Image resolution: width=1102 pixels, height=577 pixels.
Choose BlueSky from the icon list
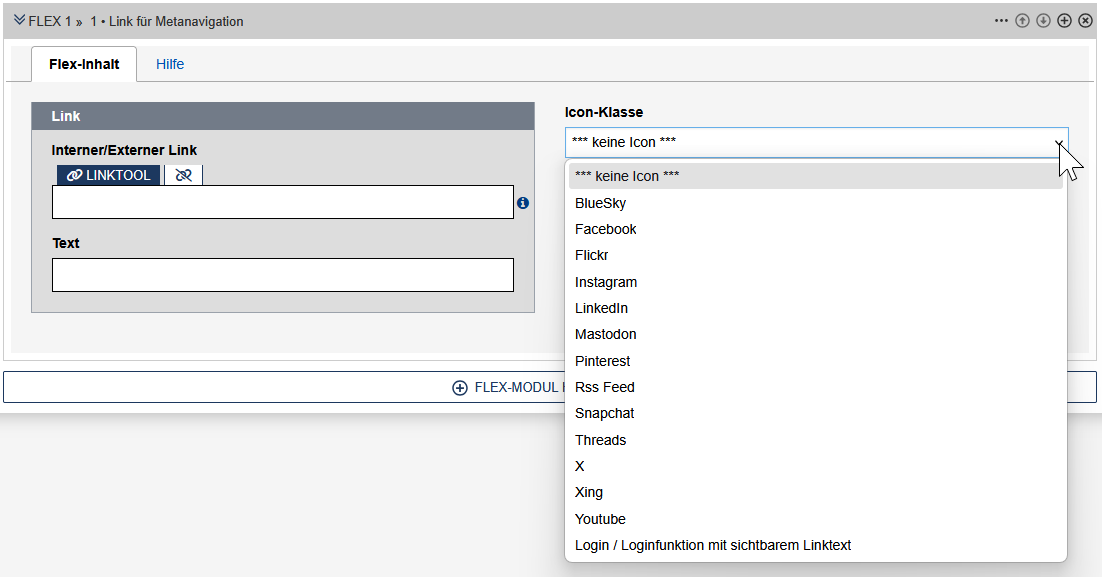600,203
